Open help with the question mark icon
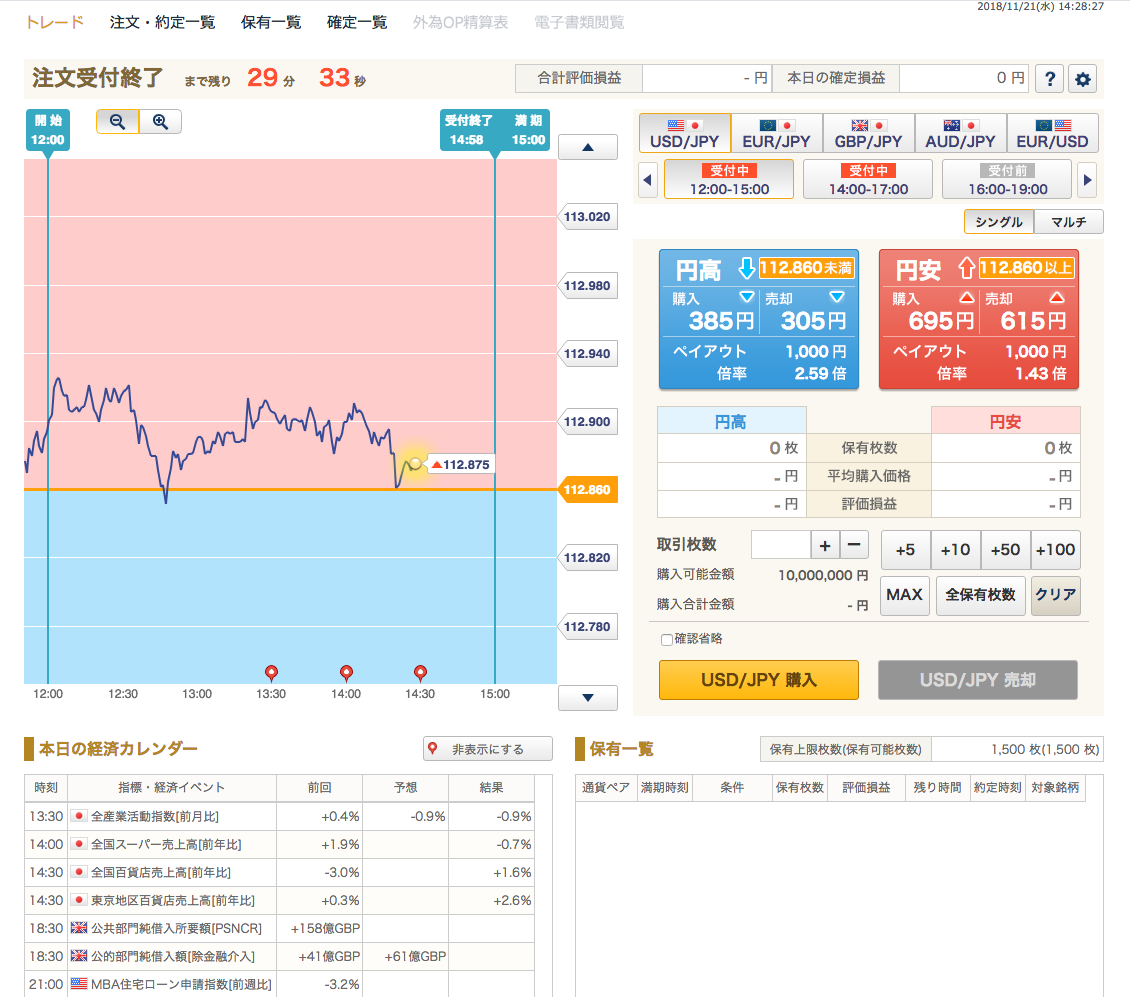 click(1048, 79)
